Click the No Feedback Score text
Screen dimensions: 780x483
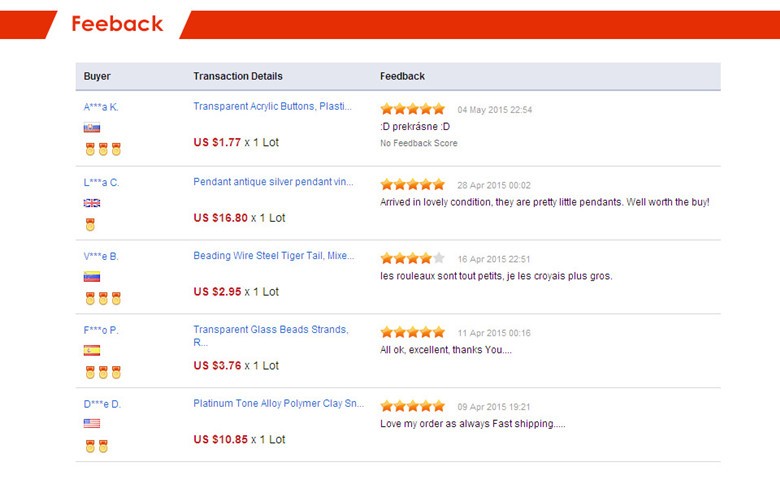point(418,143)
